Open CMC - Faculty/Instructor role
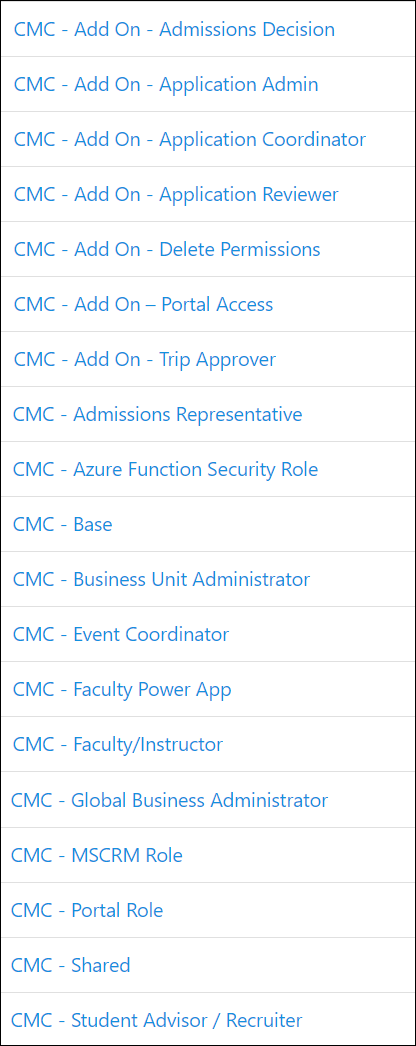The width and height of the screenshot is (416, 1046). pos(118,744)
